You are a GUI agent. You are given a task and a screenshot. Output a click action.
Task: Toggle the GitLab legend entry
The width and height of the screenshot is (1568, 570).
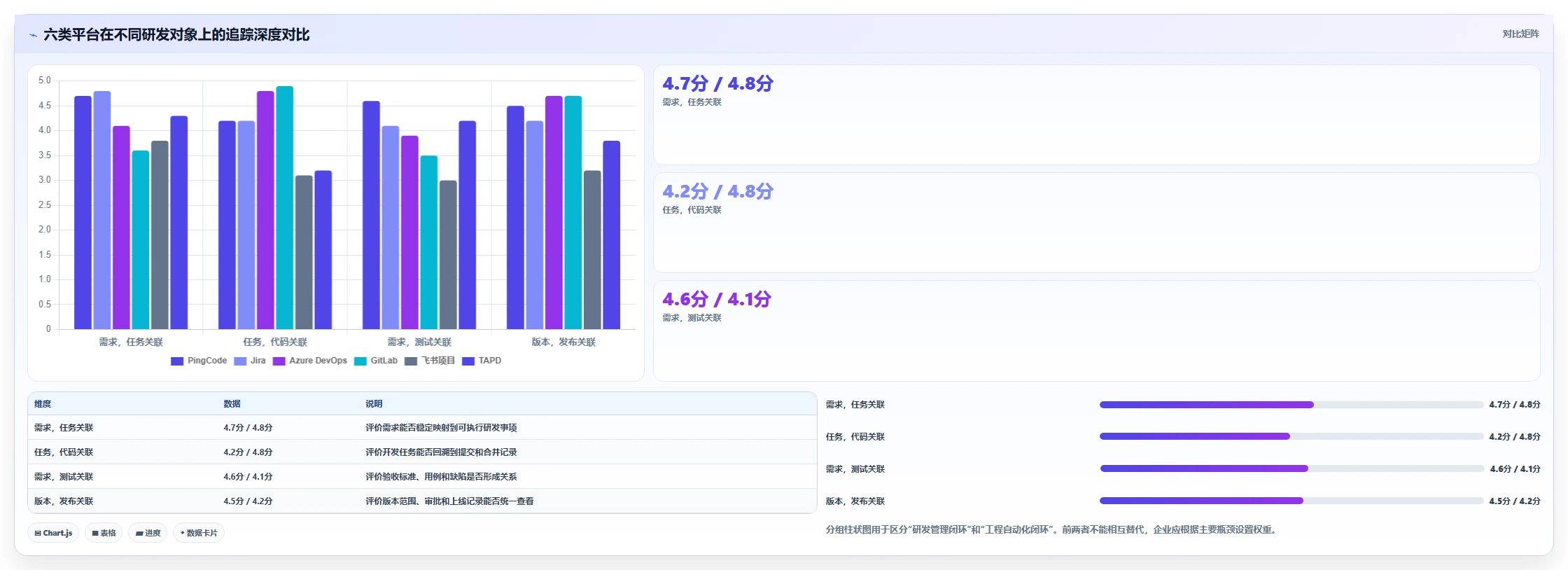click(x=376, y=361)
